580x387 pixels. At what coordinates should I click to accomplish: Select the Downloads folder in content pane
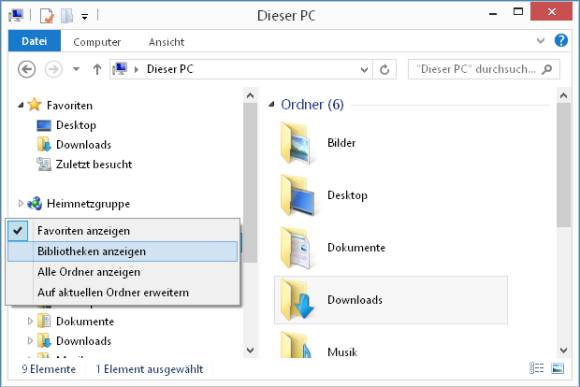point(391,300)
